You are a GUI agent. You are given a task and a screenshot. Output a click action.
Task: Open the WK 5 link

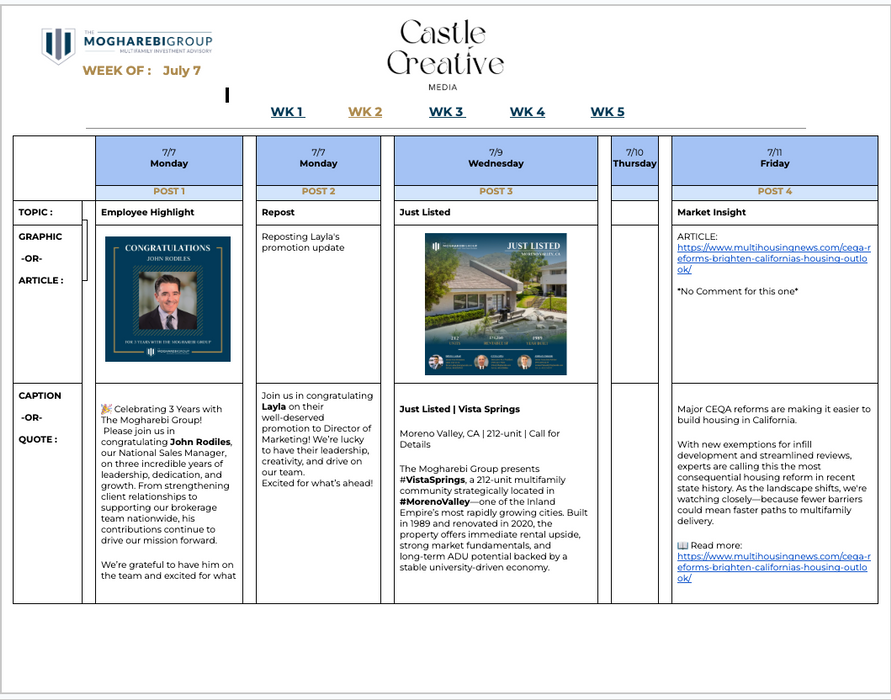607,112
